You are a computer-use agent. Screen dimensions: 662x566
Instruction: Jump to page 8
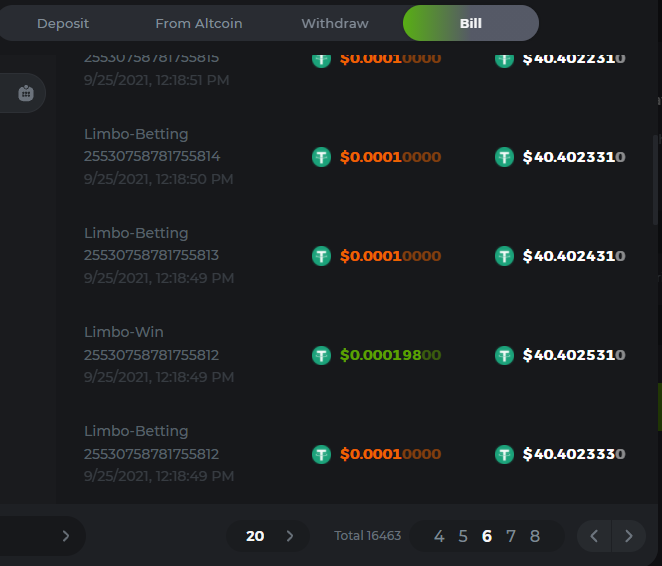tap(535, 536)
